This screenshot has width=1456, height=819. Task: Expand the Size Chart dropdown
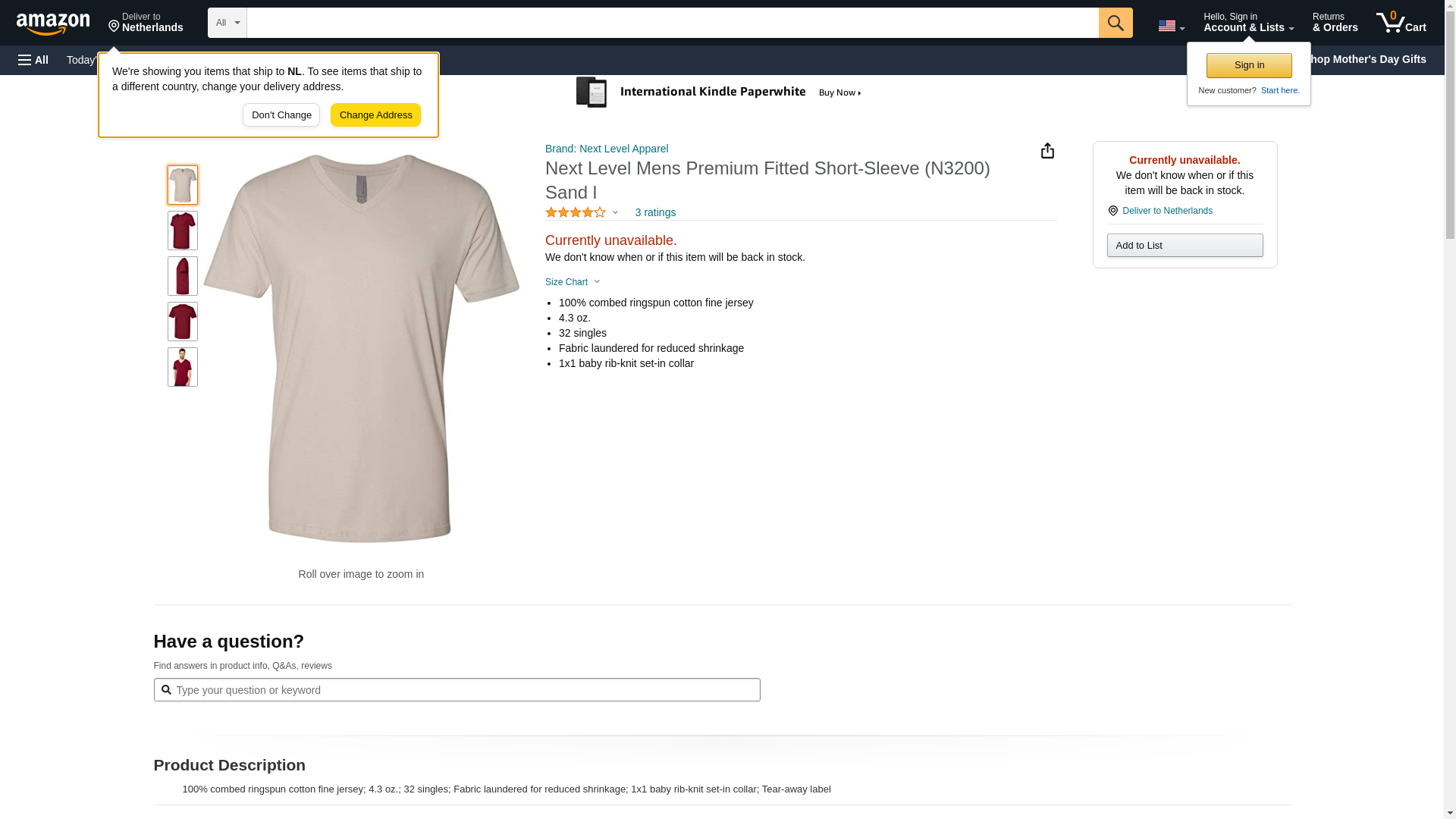pos(573,282)
